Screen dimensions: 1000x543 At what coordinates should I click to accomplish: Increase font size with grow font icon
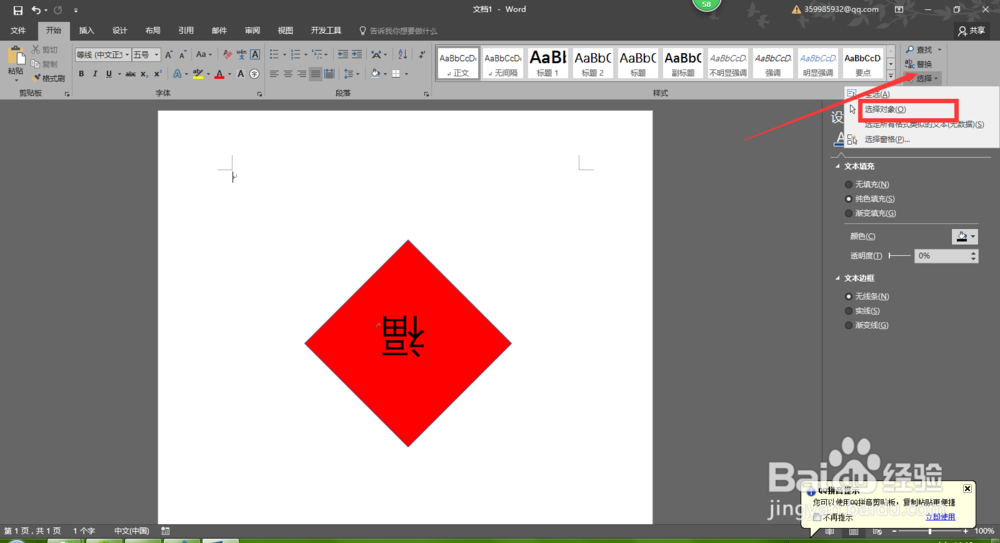[x=169, y=55]
